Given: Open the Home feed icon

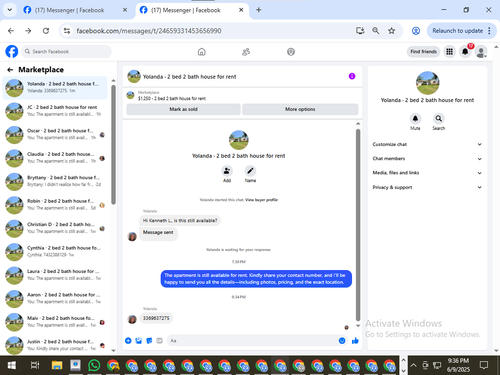Looking at the screenshot, I should tap(202, 52).
